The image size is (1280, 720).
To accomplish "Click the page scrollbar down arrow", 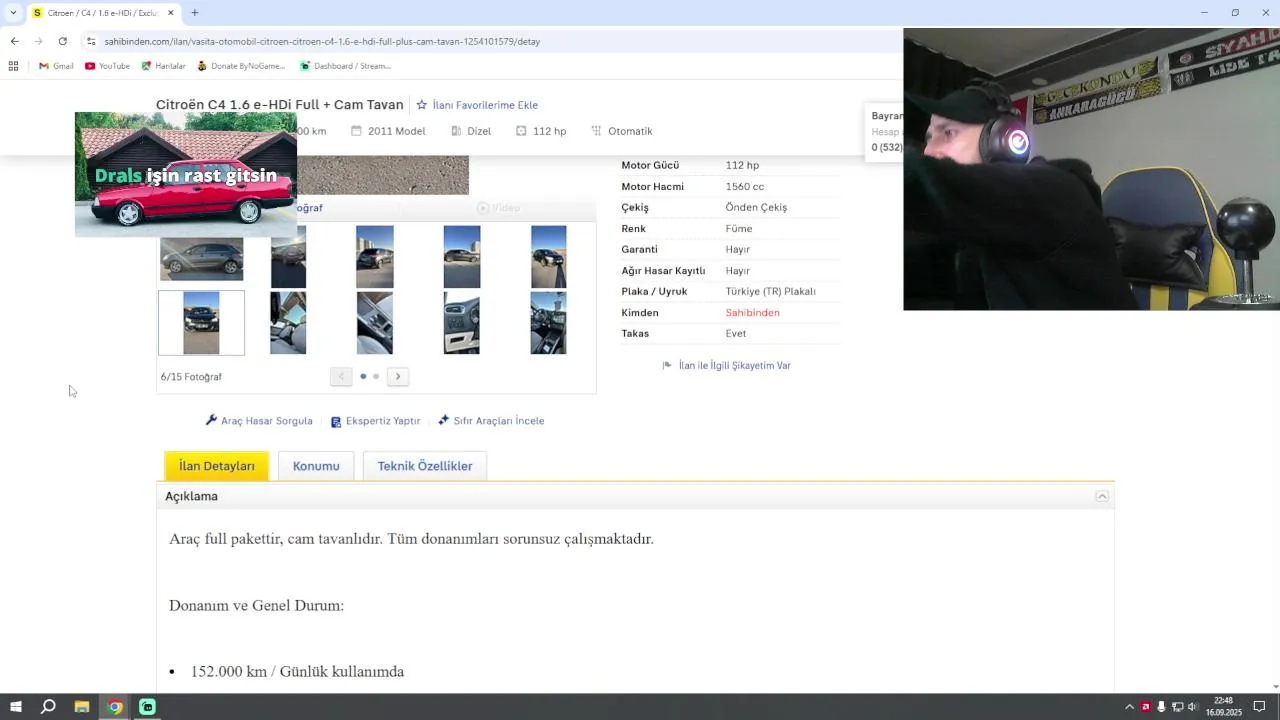I will (1274, 687).
